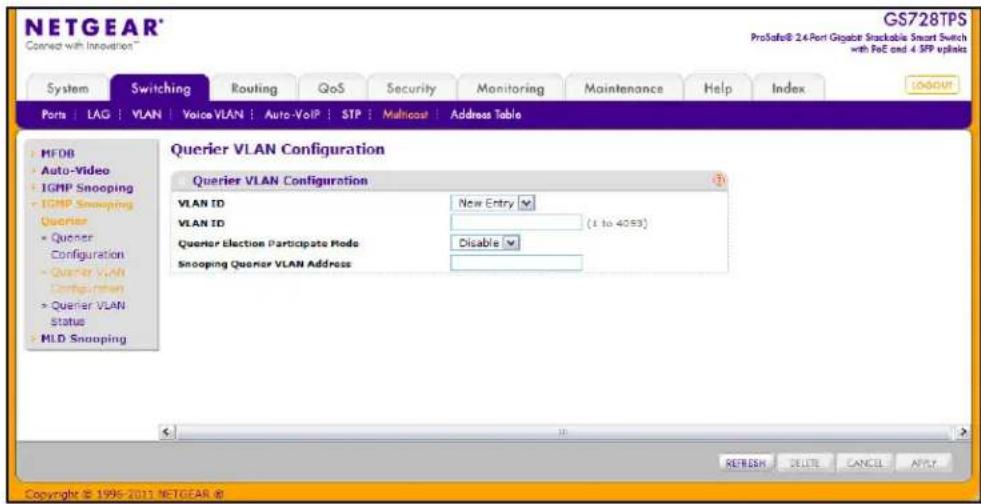Open the Maintenance tab
Viewport: 981px width, 504px height.
(623, 89)
